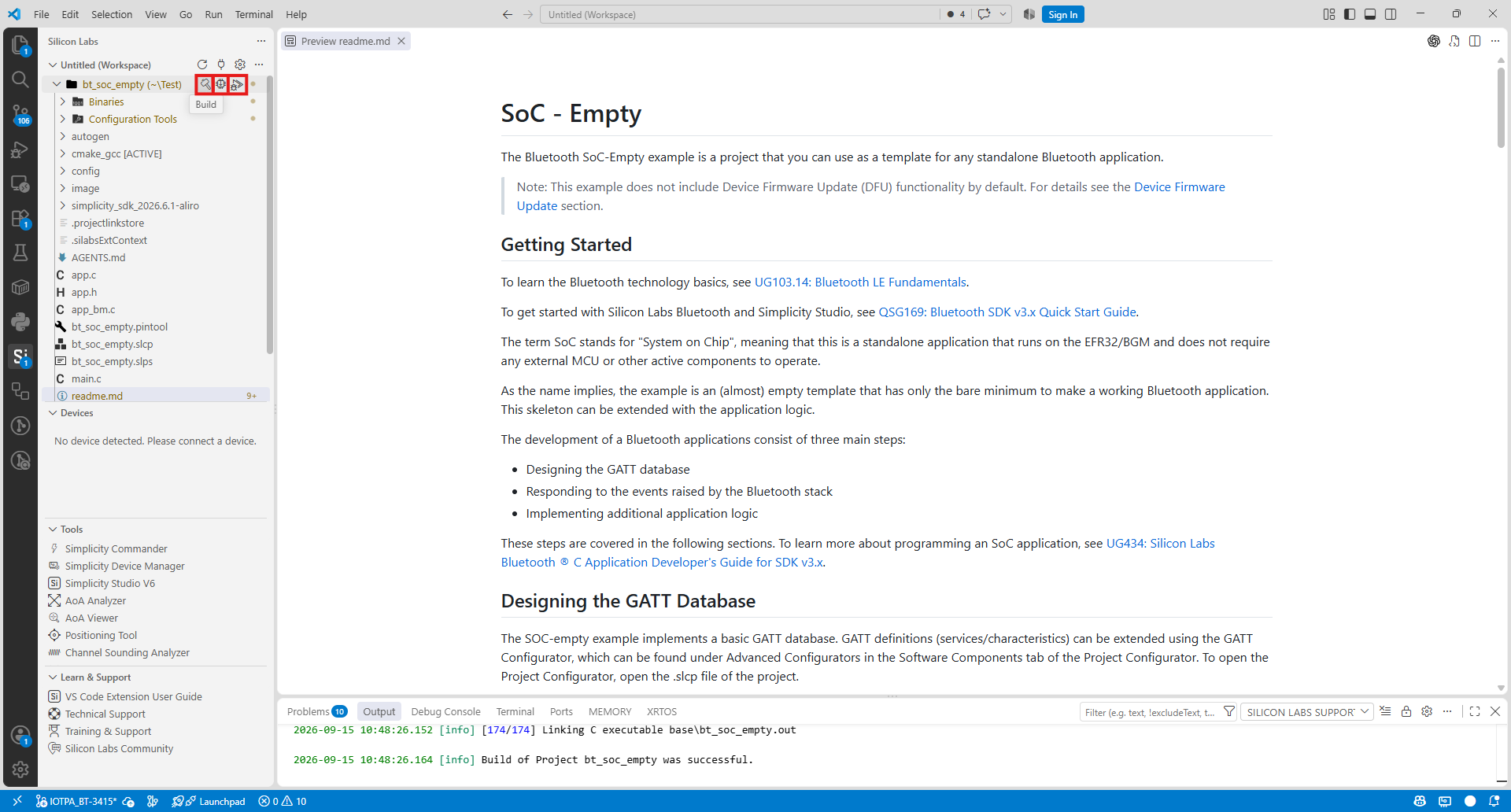
Task: Switch to the Debug Console tab
Action: pyautogui.click(x=445, y=711)
